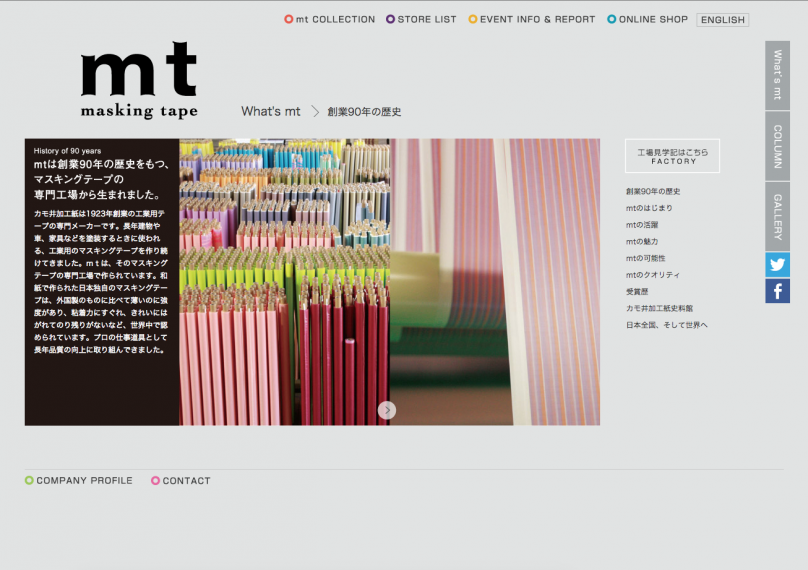The height and width of the screenshot is (570, 808).
Task: Open the Twitter icon link
Action: tap(777, 265)
